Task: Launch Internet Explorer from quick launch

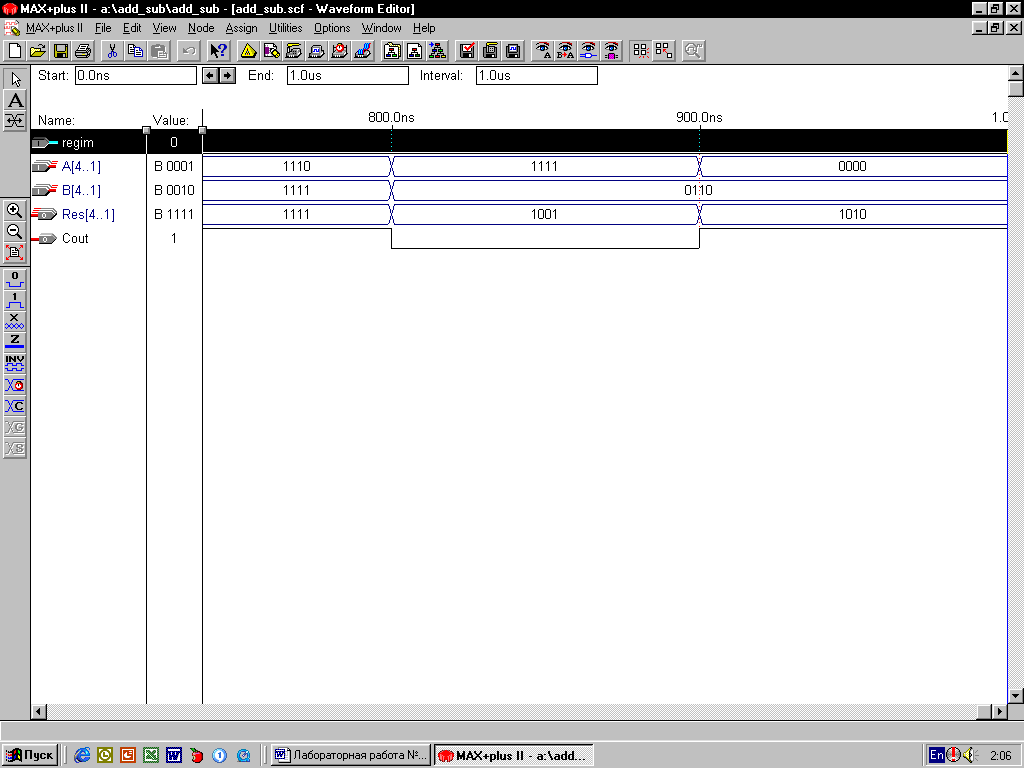Action: coord(82,755)
